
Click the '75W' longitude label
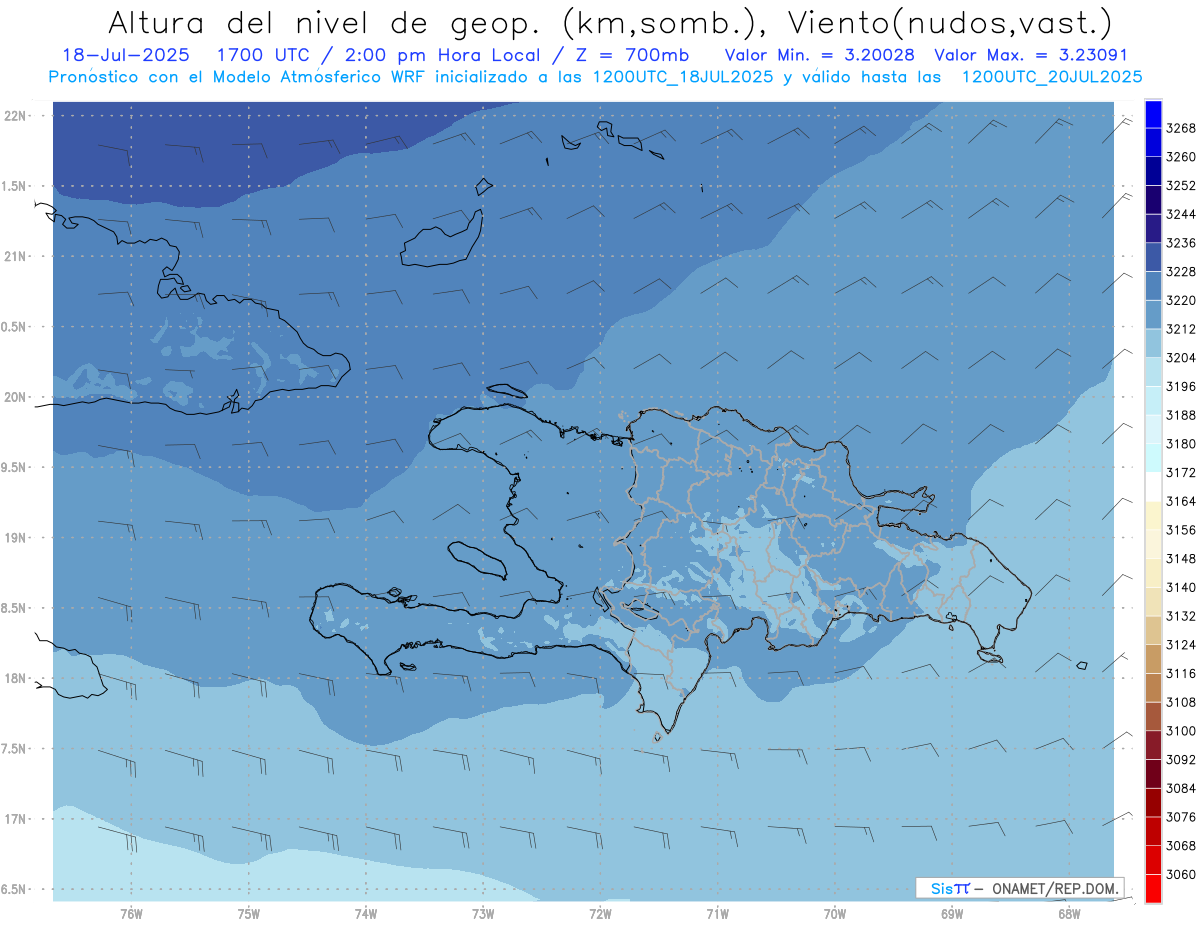[249, 914]
